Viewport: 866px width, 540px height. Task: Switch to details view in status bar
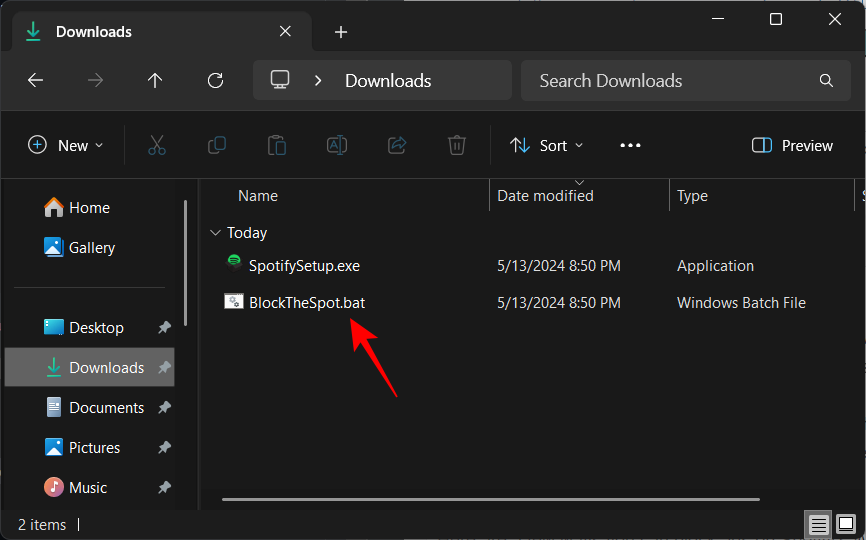click(819, 524)
